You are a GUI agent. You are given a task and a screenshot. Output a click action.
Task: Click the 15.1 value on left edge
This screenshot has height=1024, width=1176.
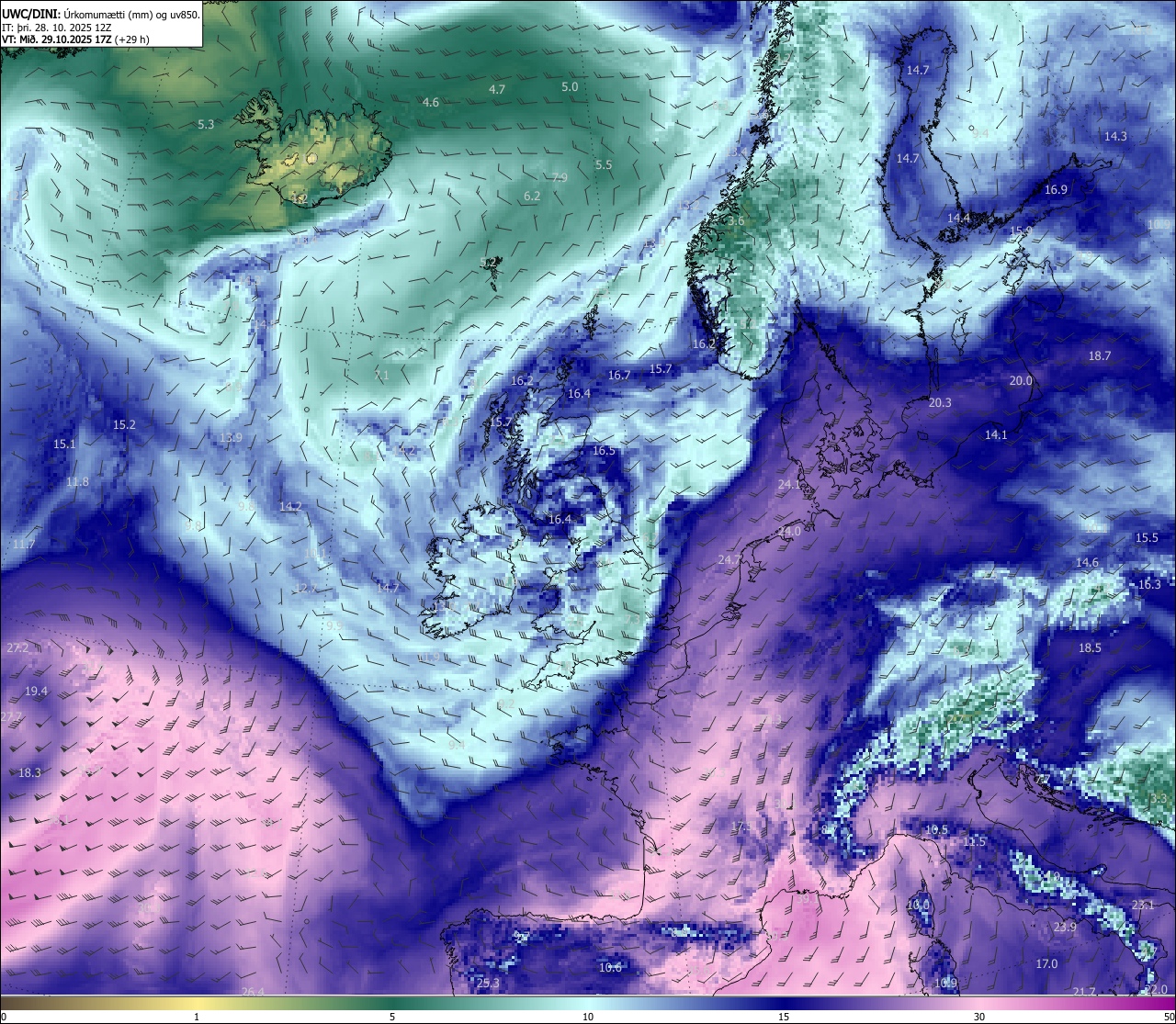tap(64, 444)
